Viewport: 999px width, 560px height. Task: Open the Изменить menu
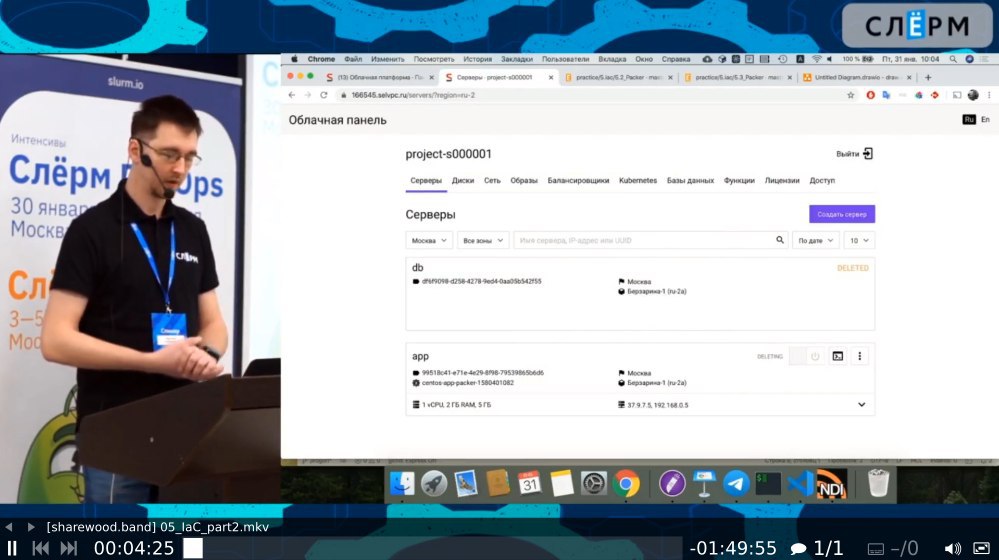pos(387,59)
